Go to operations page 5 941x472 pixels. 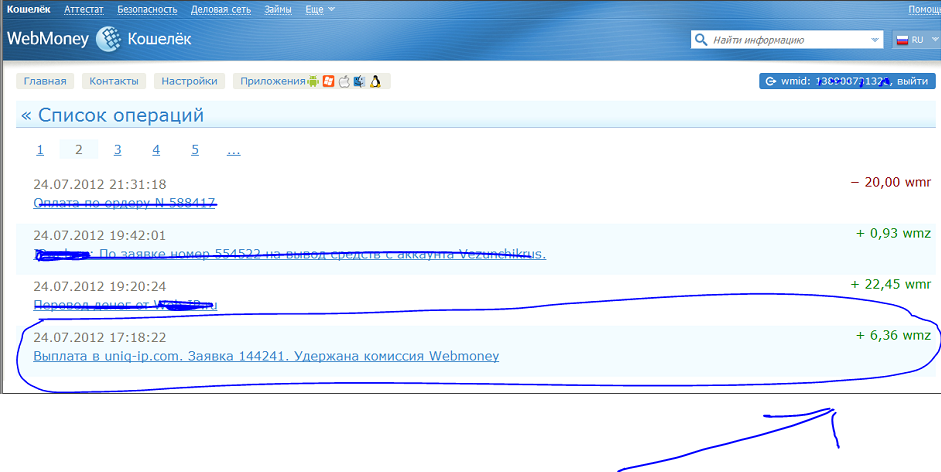click(195, 150)
